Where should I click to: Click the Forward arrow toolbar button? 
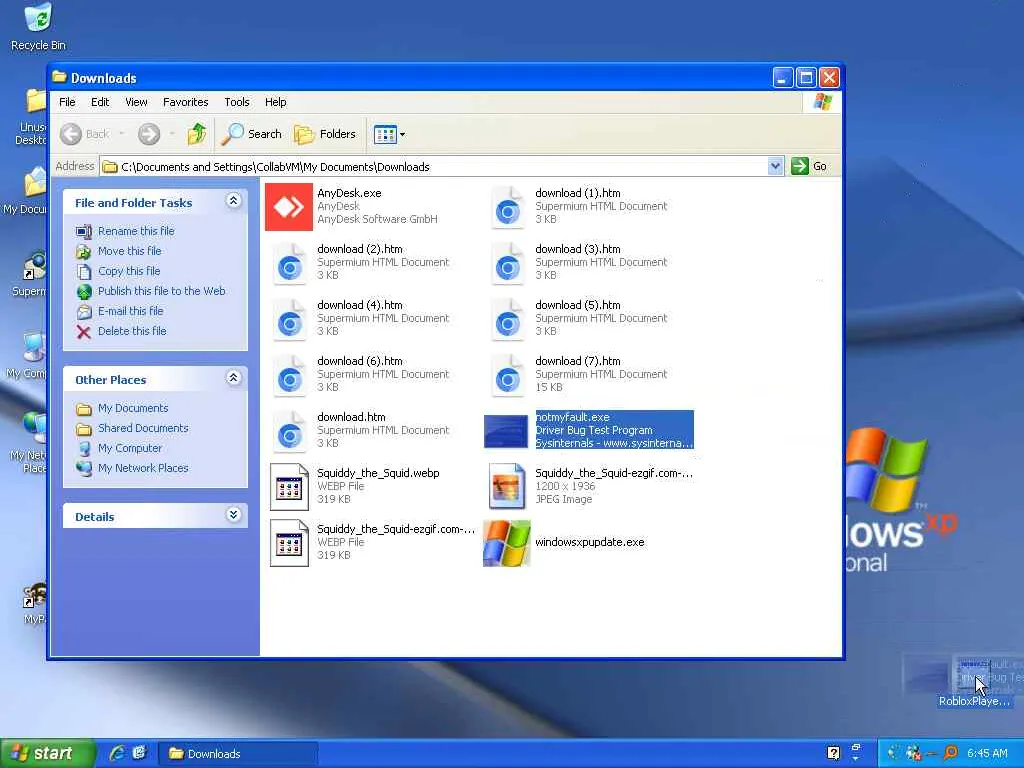coord(149,135)
